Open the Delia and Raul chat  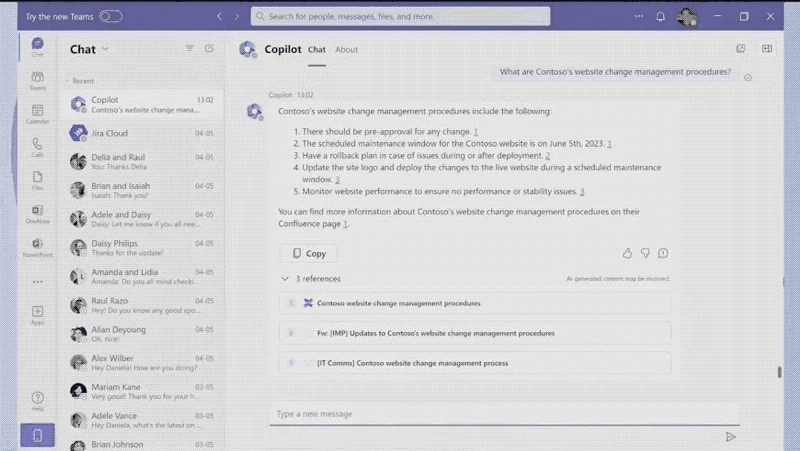(142, 162)
